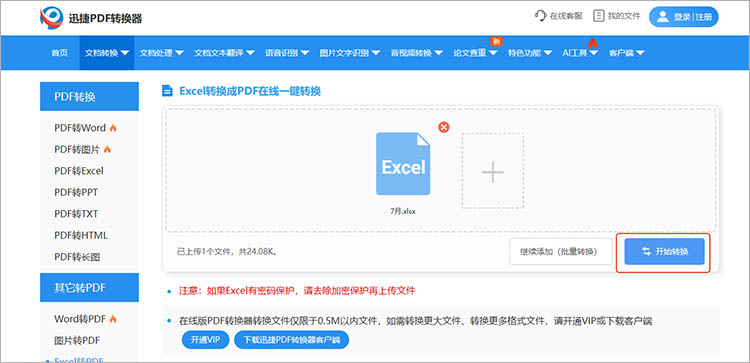Click the Excel转换成PDF在线一键转换 heading
The width and height of the screenshot is (750, 363).
point(250,91)
